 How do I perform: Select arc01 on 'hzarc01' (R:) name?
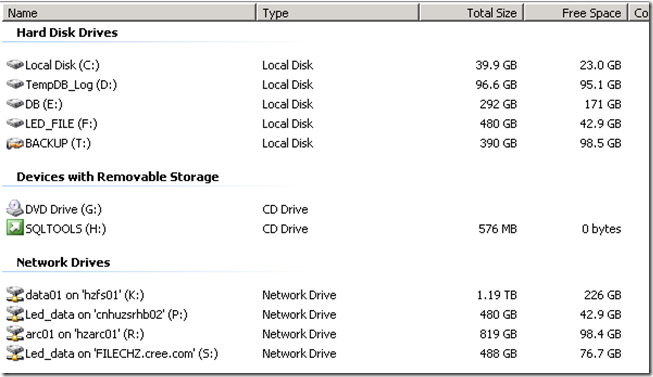(85, 334)
